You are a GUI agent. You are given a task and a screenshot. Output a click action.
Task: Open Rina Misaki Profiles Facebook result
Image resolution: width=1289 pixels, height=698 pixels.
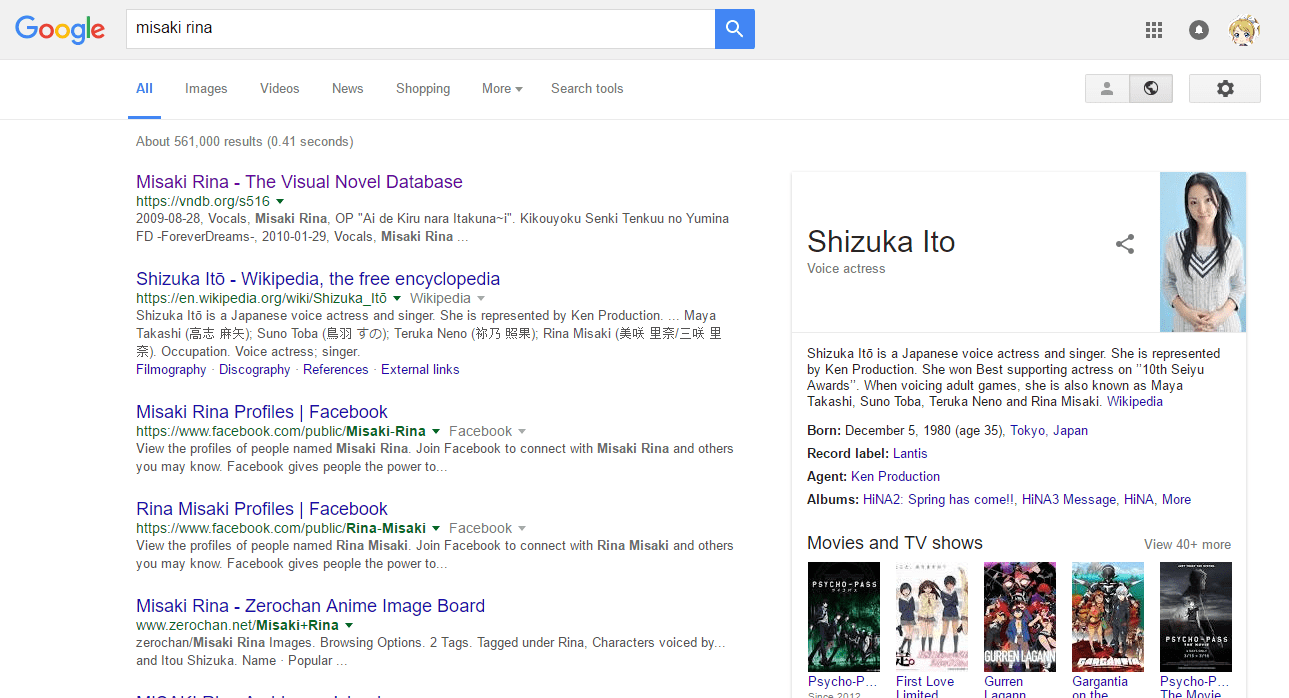pos(262,509)
